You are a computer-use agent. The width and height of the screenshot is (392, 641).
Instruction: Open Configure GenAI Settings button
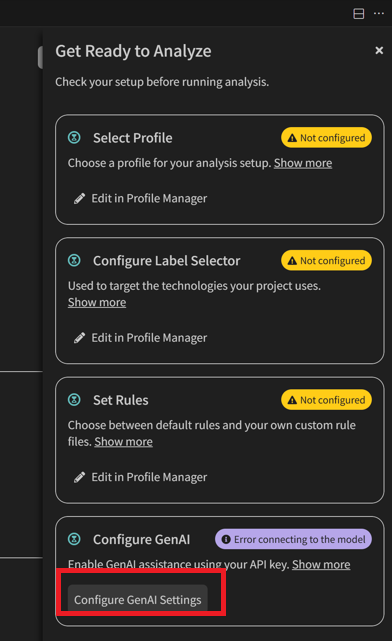pyautogui.click(x=137, y=599)
